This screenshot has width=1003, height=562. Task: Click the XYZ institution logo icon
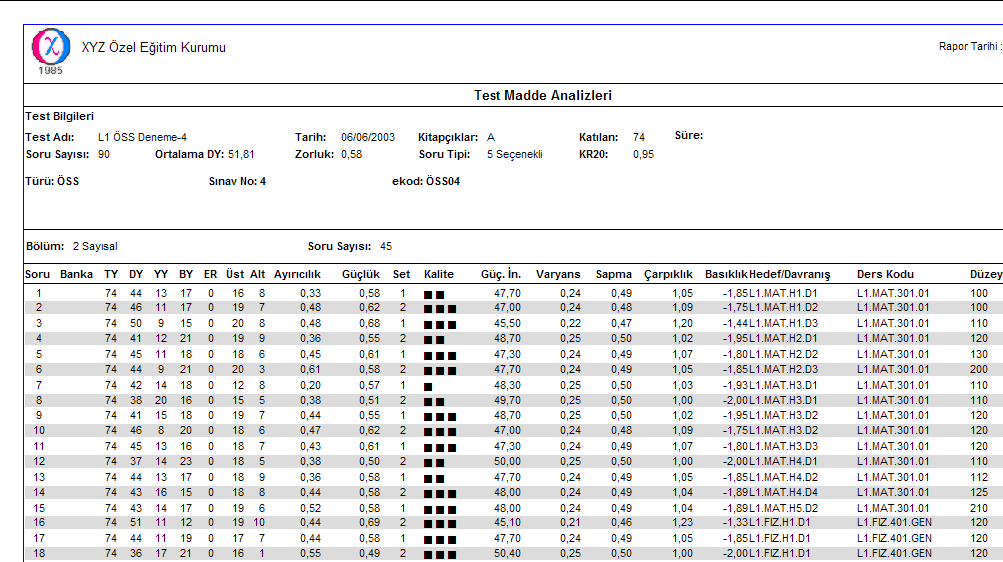(50, 48)
